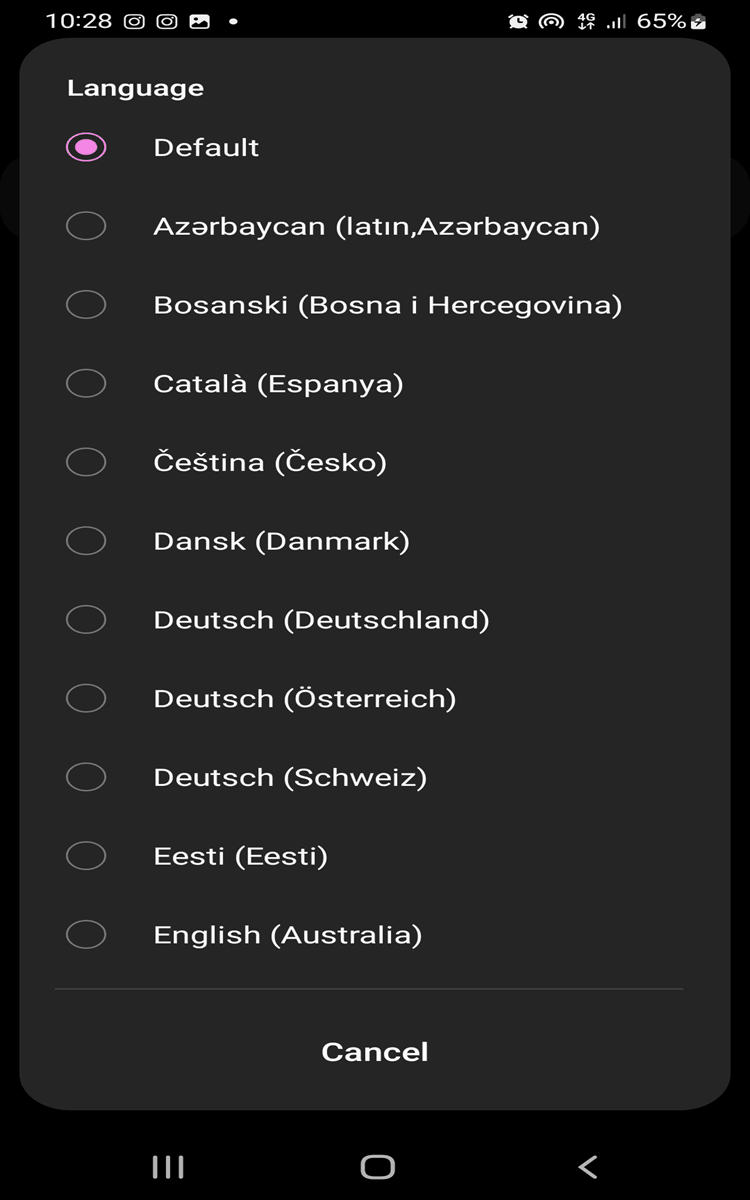
Task: Cancel the Language dialog
Action: (x=375, y=1052)
